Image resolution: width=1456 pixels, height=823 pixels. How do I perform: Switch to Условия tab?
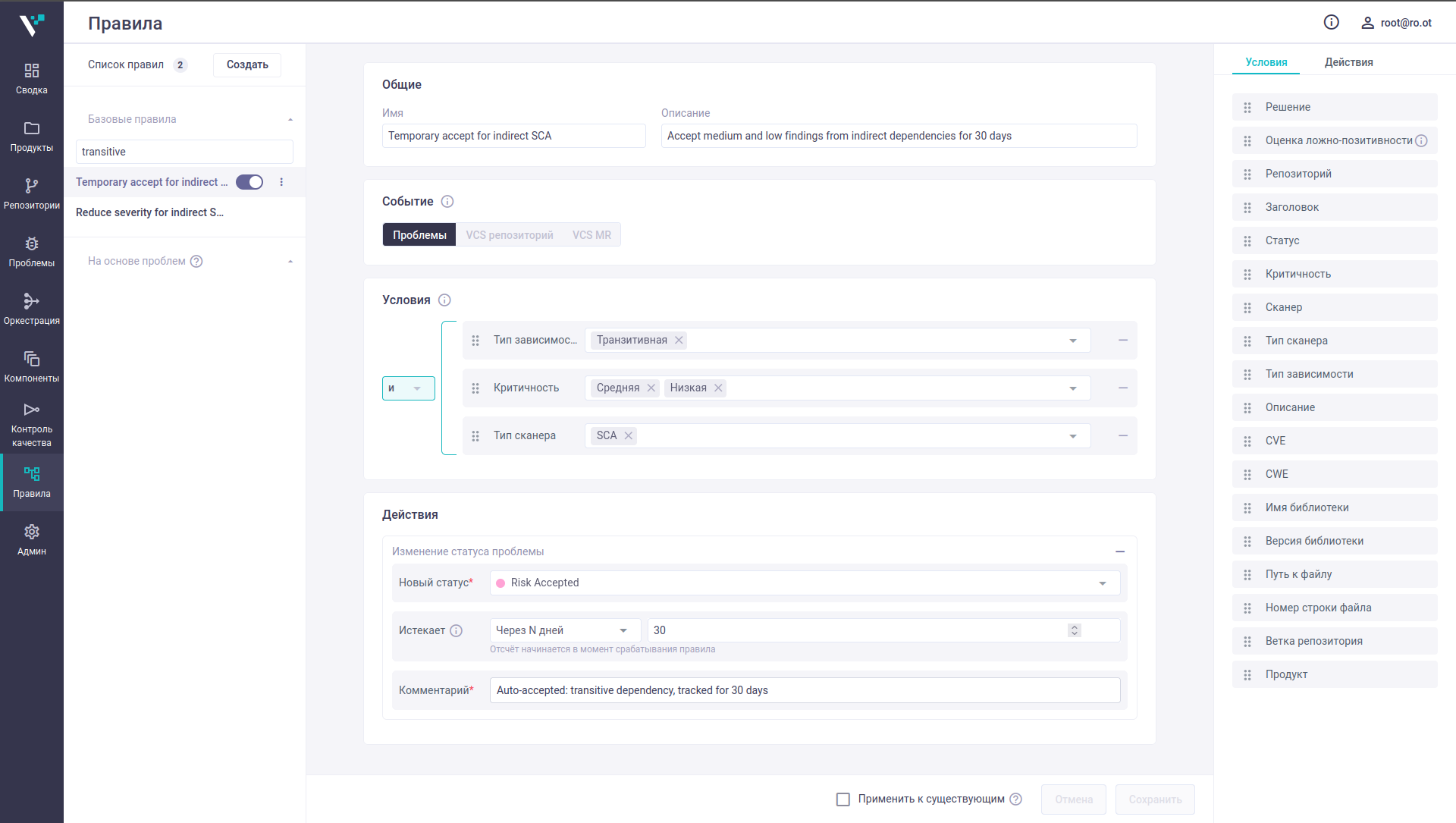point(1266,62)
